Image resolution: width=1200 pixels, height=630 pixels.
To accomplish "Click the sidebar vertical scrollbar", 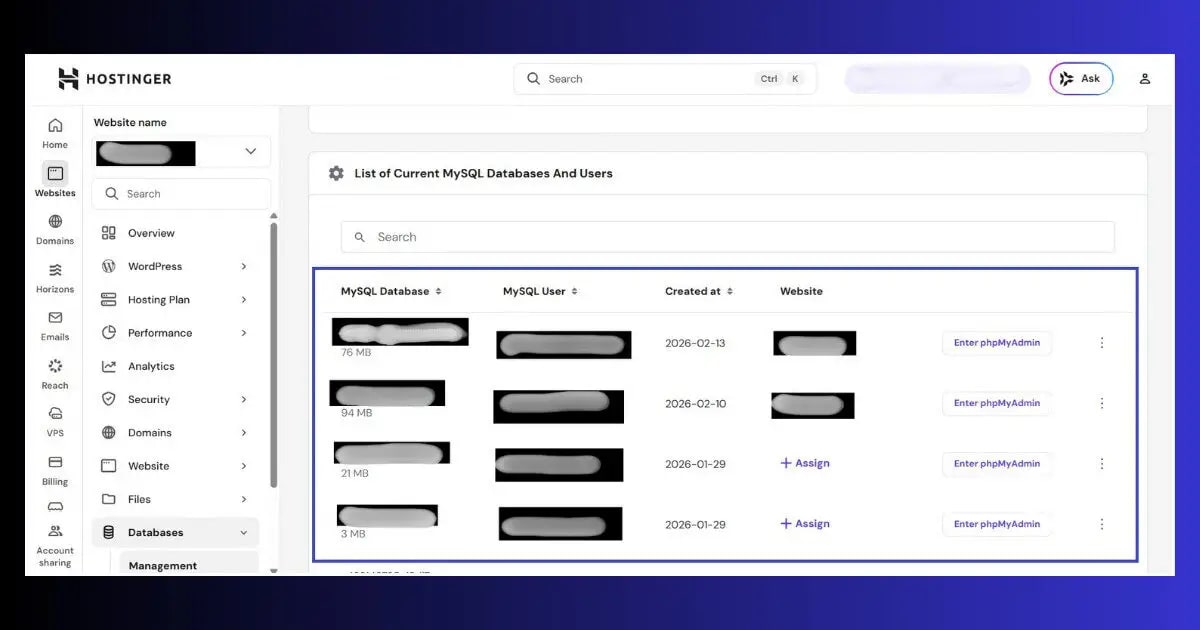I will (274, 355).
